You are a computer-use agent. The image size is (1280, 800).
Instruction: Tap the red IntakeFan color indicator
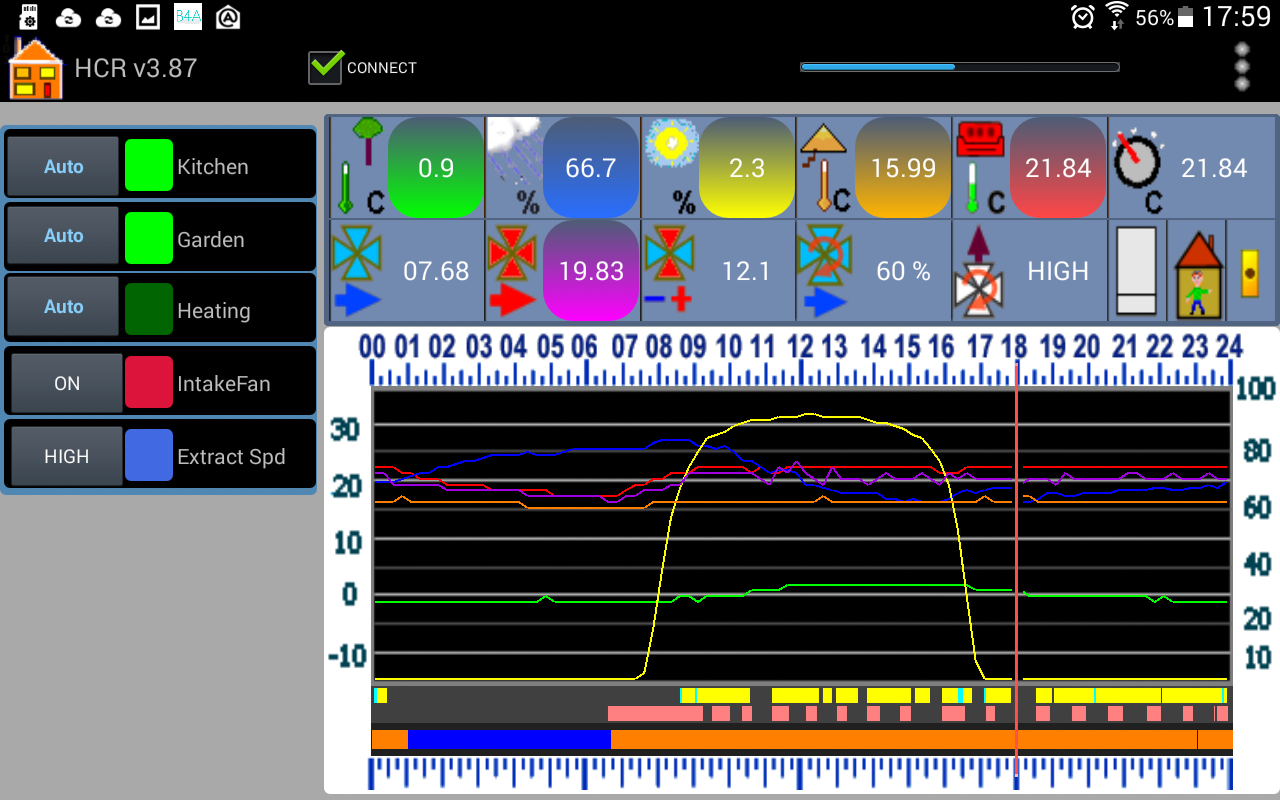pyautogui.click(x=149, y=383)
